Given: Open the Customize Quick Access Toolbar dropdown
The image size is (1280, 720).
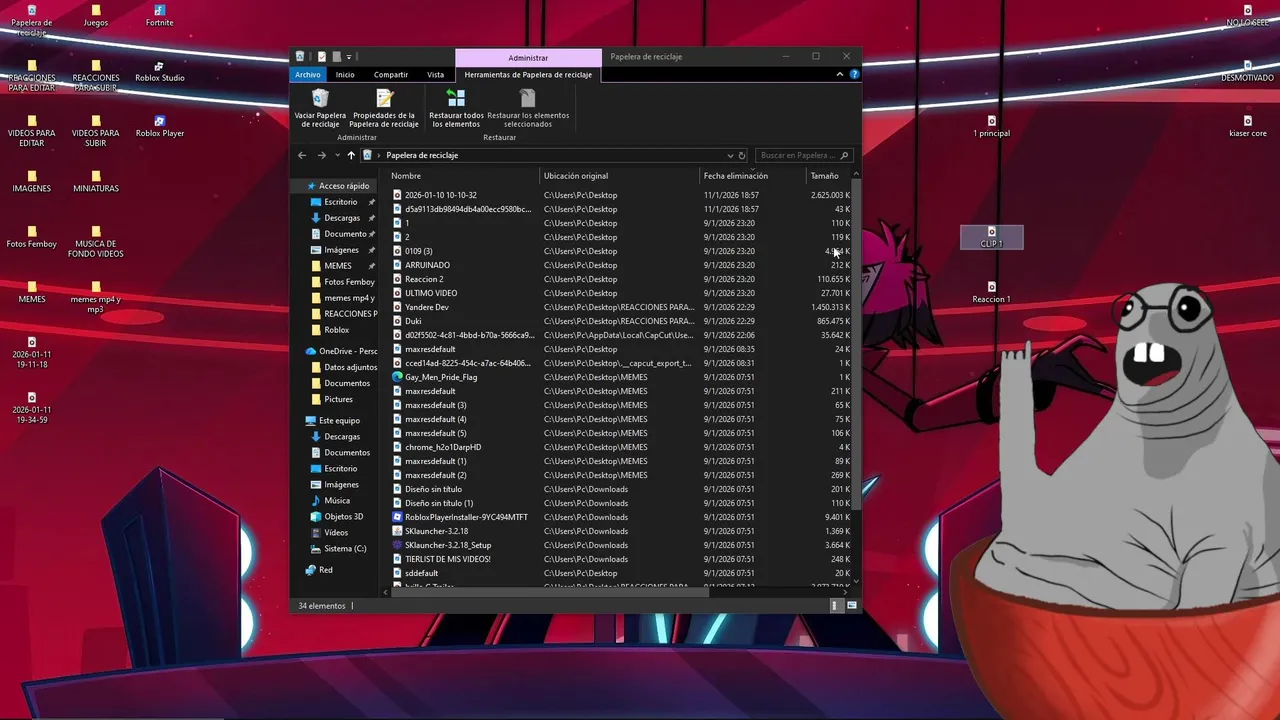Looking at the screenshot, I should 349,57.
